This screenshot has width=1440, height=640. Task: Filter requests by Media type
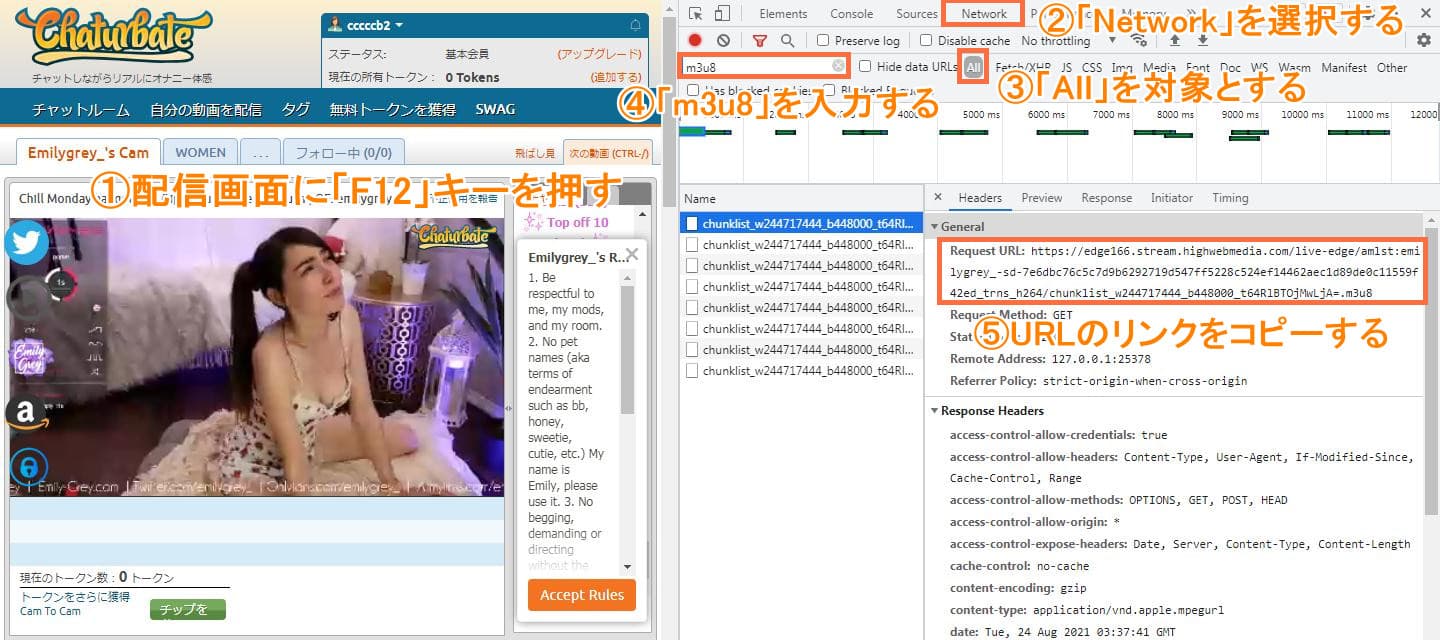pyautogui.click(x=1160, y=68)
